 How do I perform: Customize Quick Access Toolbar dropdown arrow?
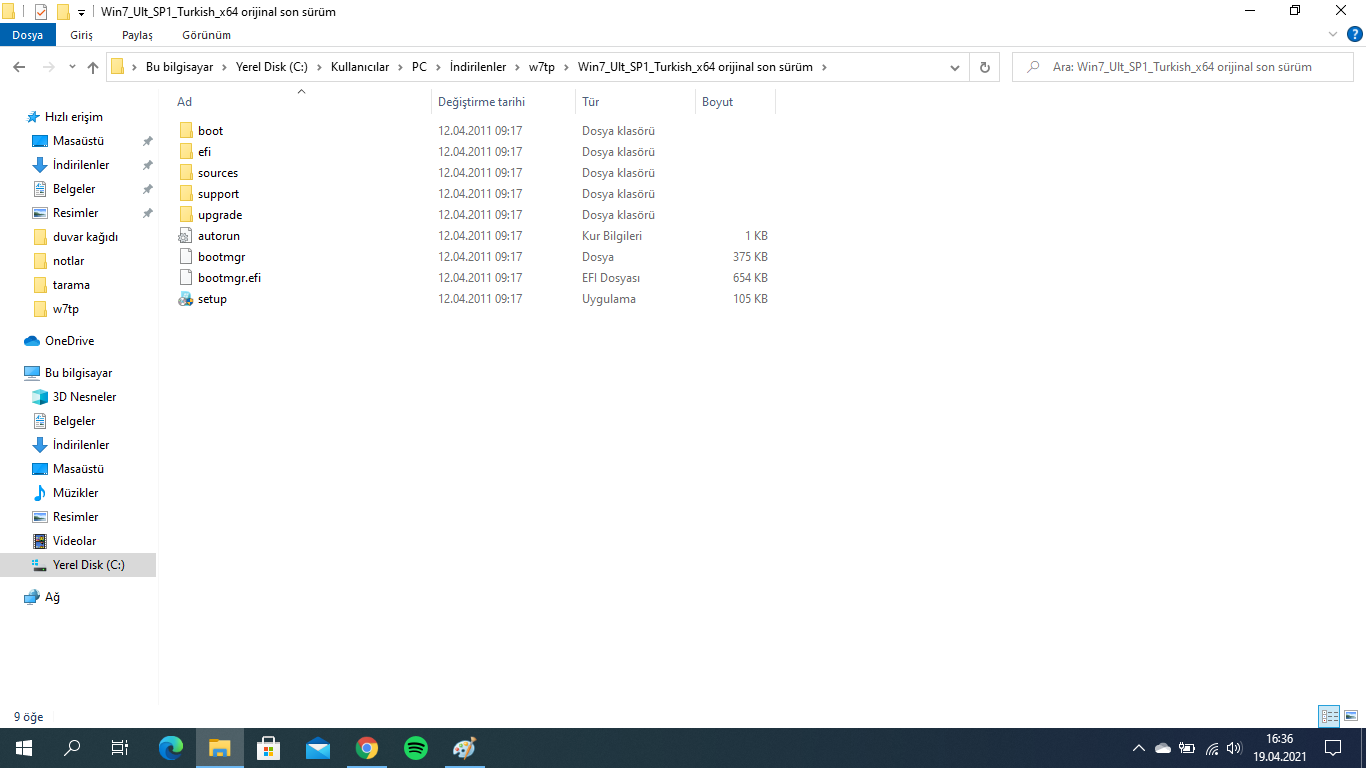(81, 12)
